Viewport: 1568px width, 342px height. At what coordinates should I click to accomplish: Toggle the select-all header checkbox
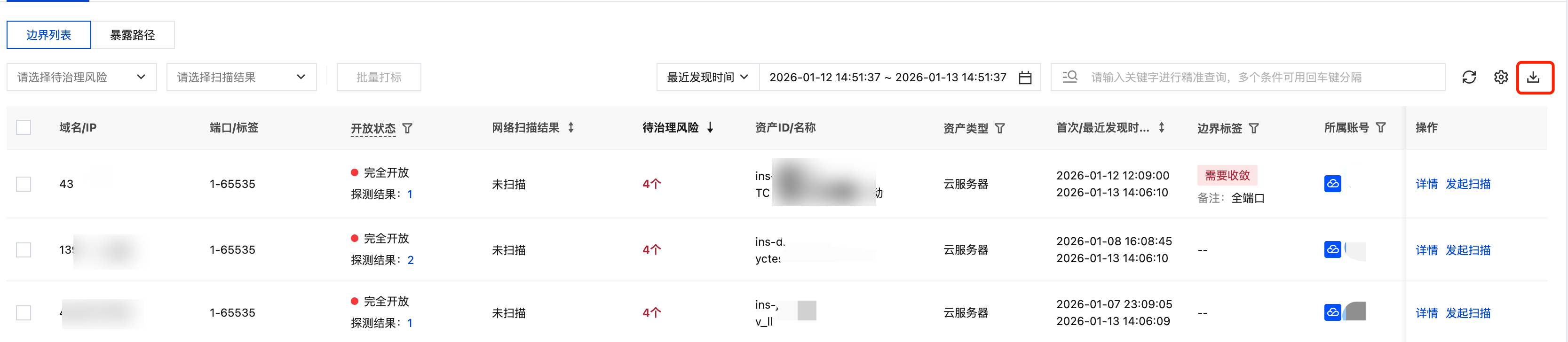coord(24,128)
